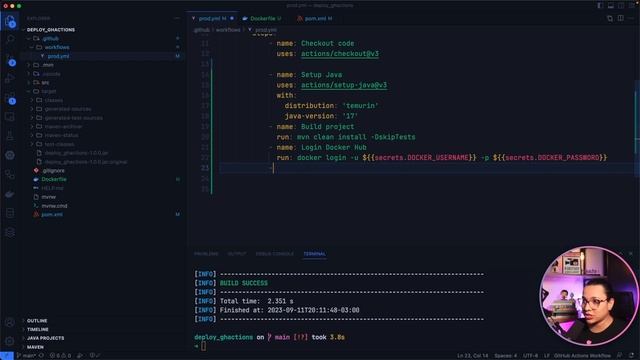The height and width of the screenshot is (360, 640).
Task: Open the Docker whale view in activity bar
Action: click(10, 194)
